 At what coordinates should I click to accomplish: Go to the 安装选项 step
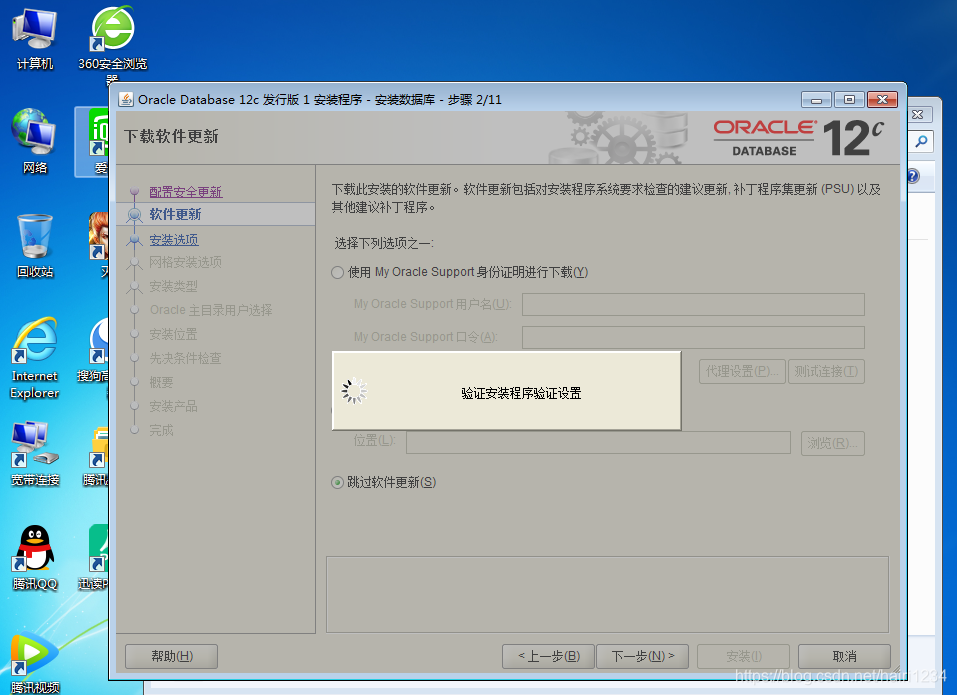tap(174, 240)
